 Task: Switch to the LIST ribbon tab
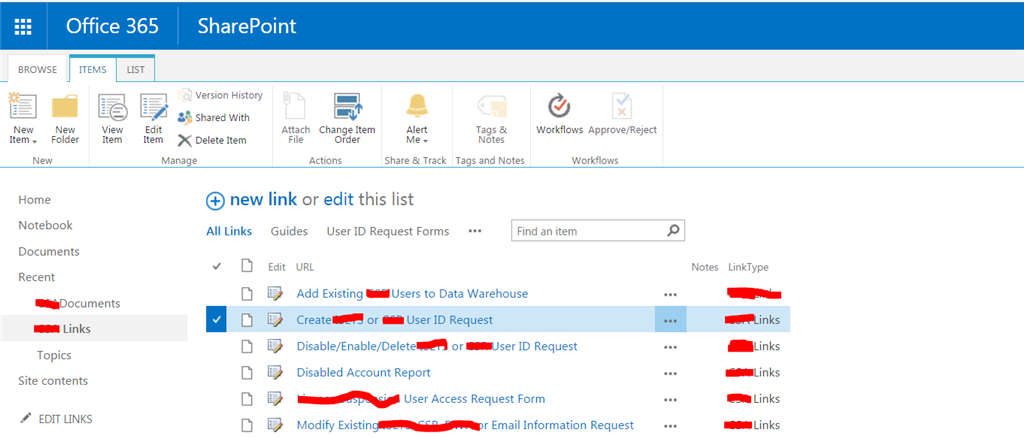pos(136,70)
